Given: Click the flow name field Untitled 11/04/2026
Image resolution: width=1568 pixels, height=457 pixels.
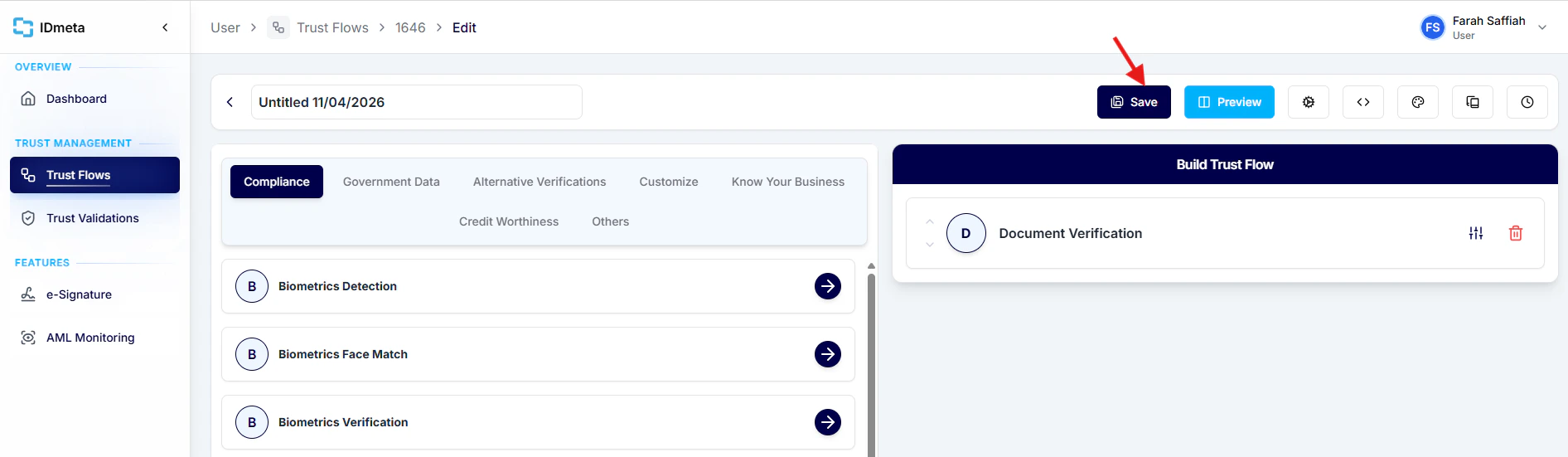Looking at the screenshot, I should coord(416,102).
